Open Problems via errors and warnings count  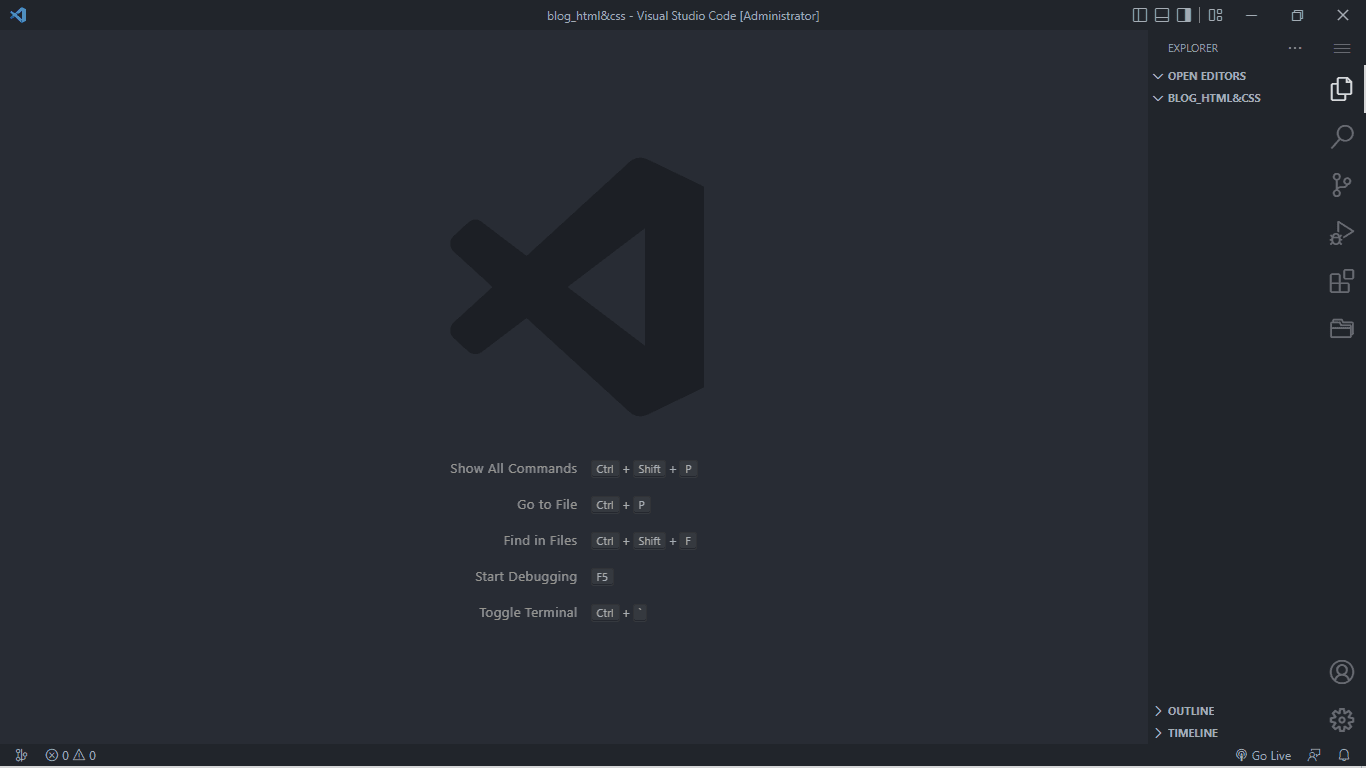(71, 755)
